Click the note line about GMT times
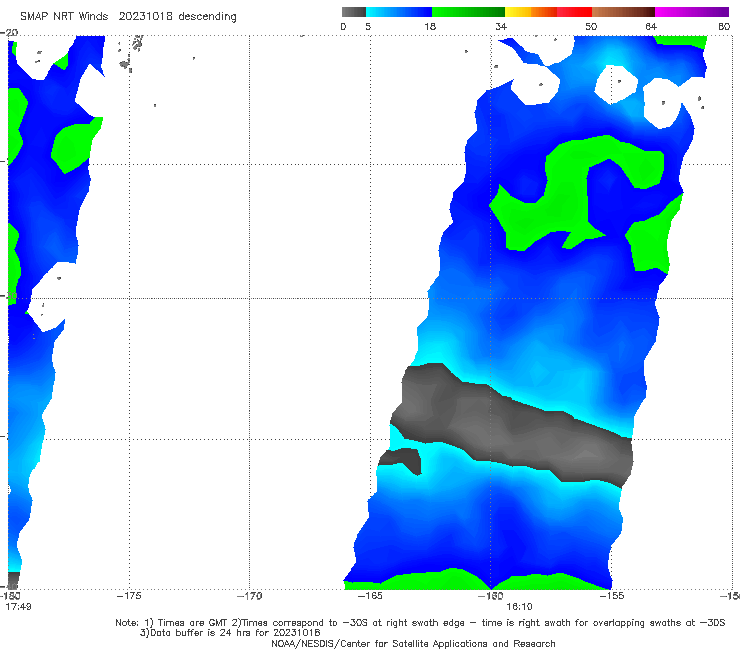 [420, 623]
